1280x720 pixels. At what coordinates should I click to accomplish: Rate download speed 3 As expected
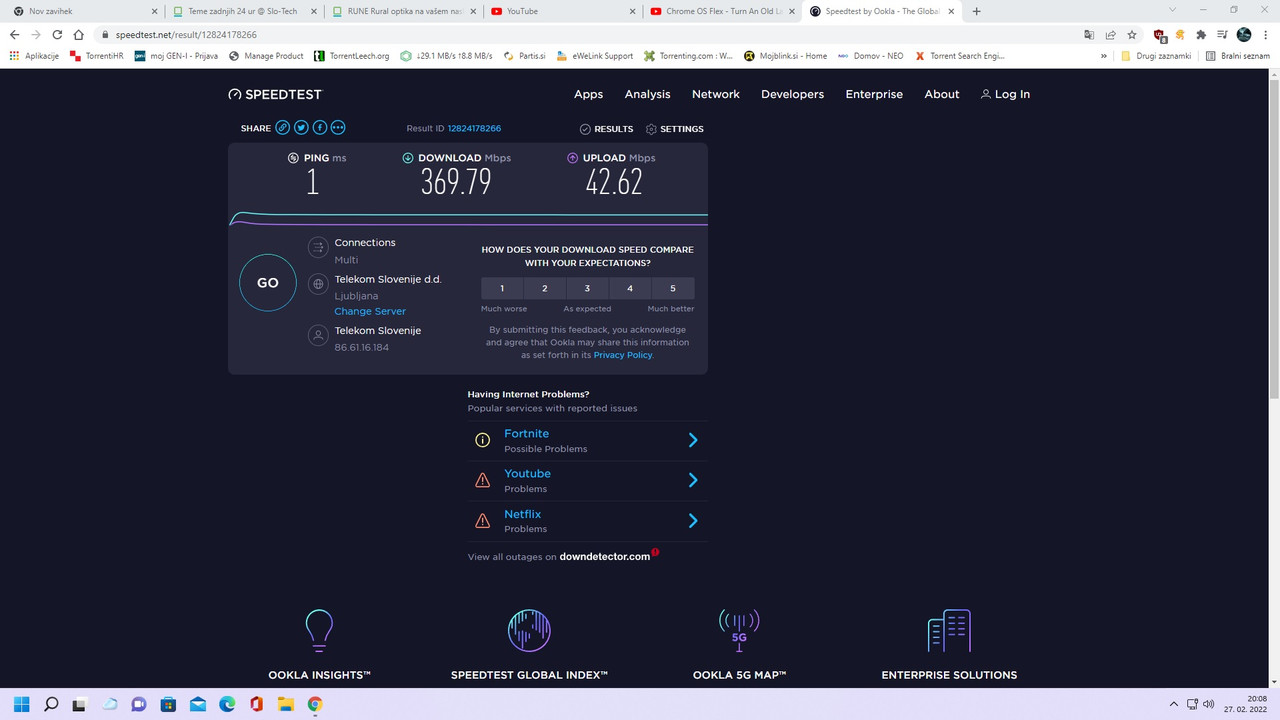tap(587, 288)
